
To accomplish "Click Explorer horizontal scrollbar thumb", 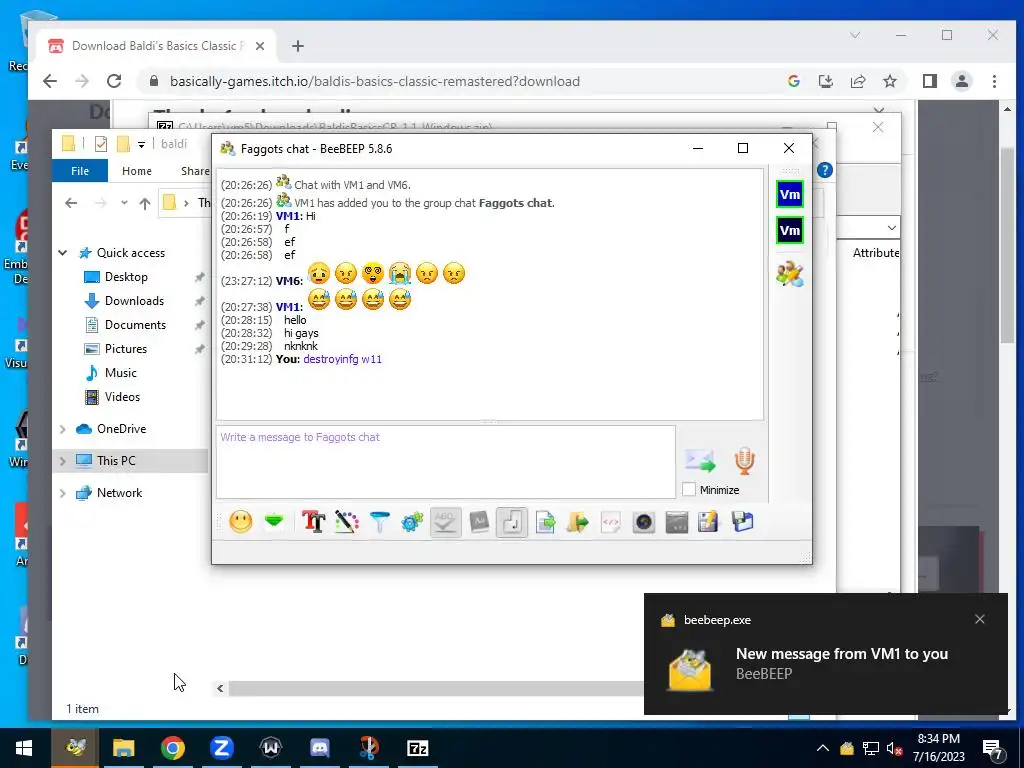I will pyautogui.click(x=436, y=688).
